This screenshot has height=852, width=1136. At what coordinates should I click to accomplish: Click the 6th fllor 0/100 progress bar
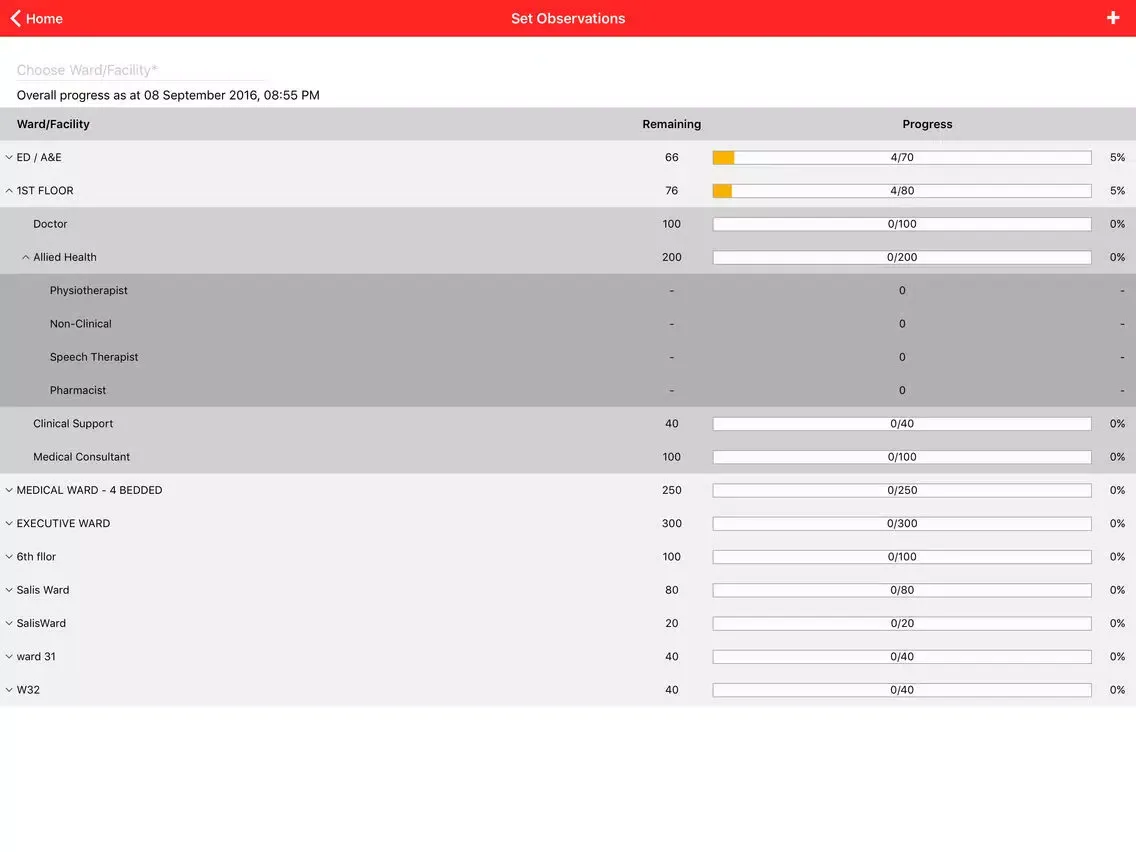[902, 557]
